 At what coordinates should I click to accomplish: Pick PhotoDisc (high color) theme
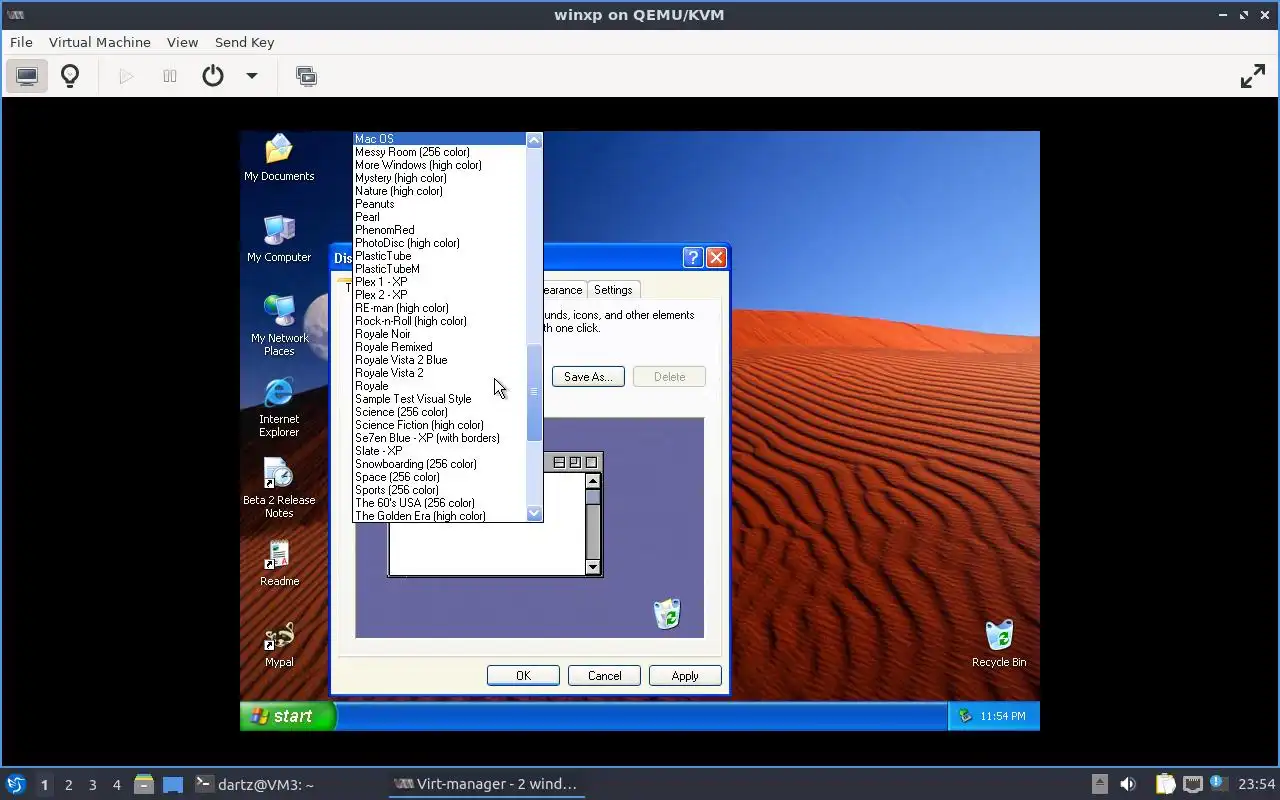(440, 243)
